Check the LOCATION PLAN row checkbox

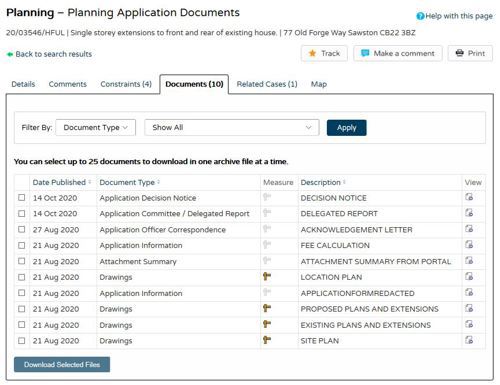[22, 277]
